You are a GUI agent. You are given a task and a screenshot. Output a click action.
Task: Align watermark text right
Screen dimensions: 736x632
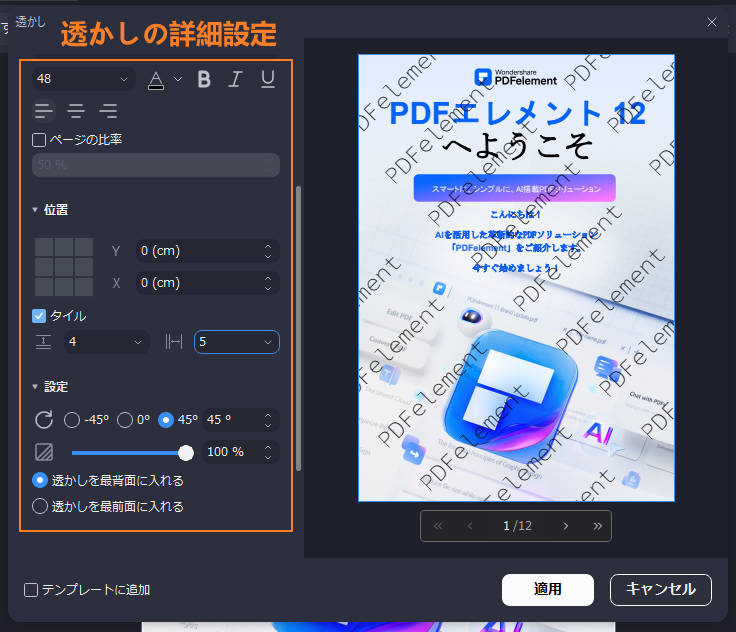coord(108,111)
